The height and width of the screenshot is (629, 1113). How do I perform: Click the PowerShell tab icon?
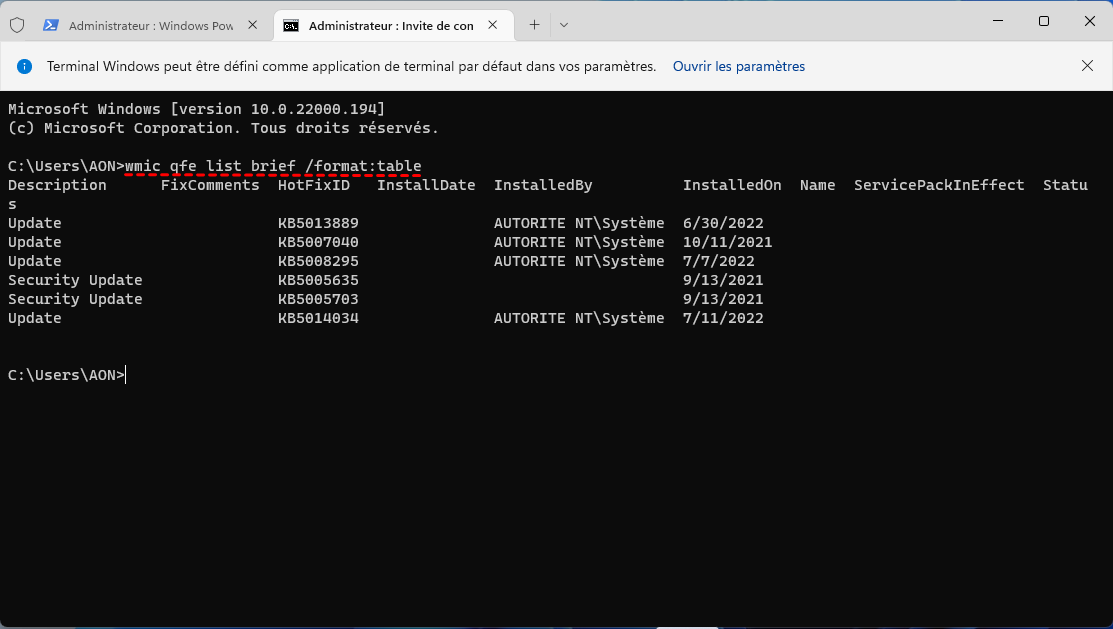[x=50, y=26]
